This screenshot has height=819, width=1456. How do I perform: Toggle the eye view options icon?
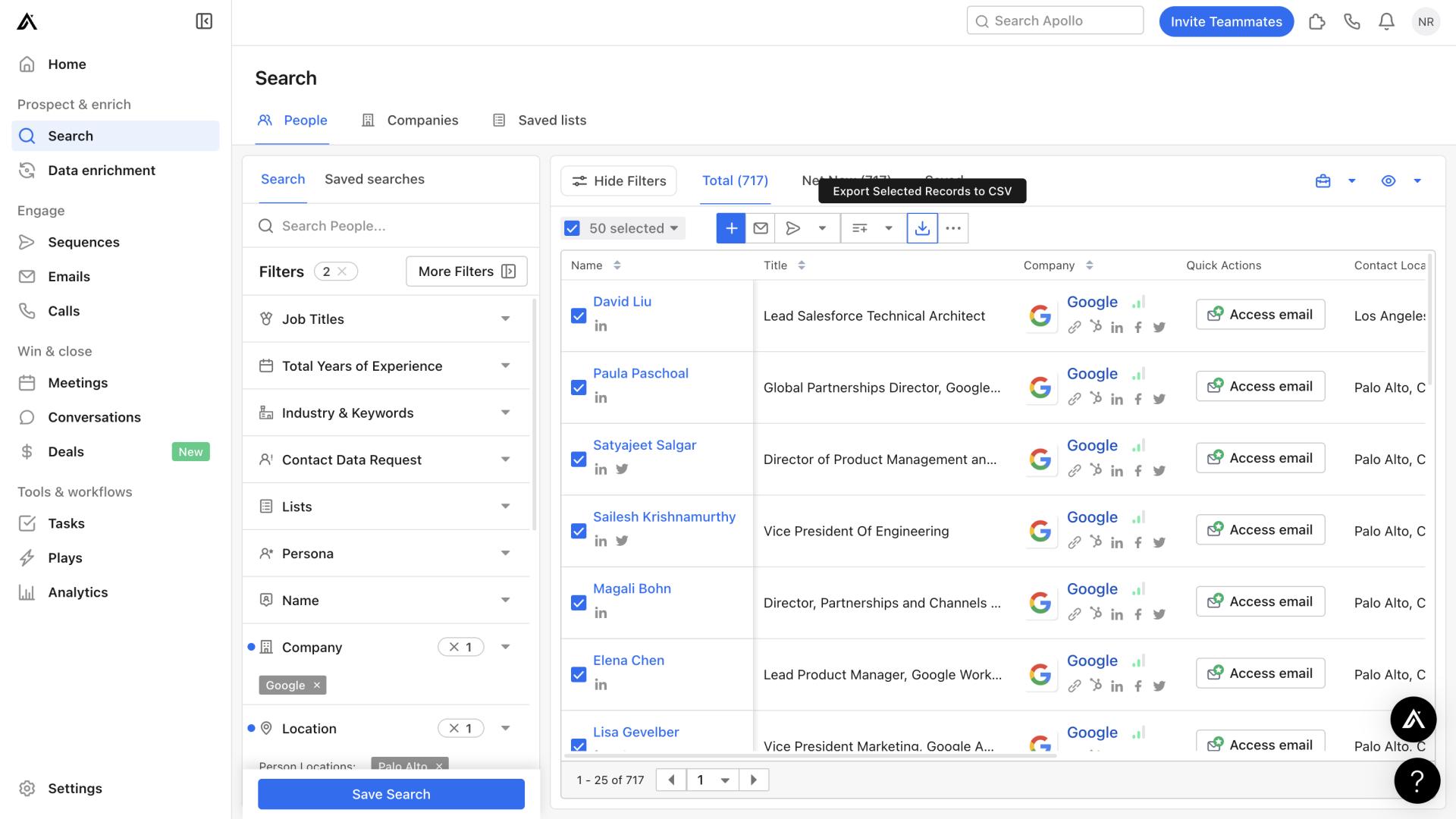(x=1389, y=180)
